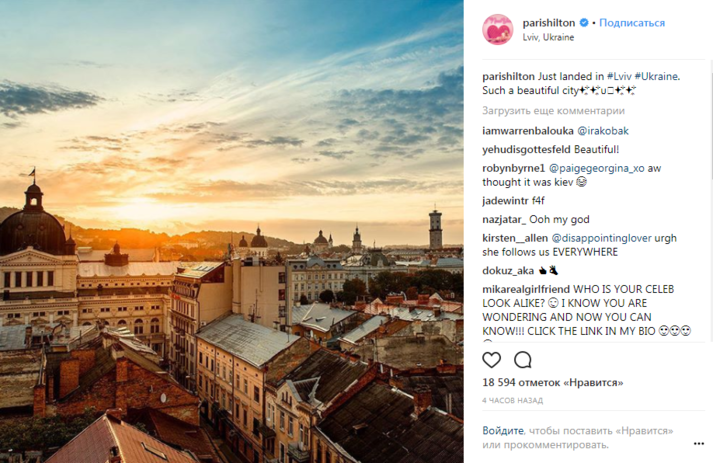Open mikarealgirlfriend commenter profile

click(526, 289)
